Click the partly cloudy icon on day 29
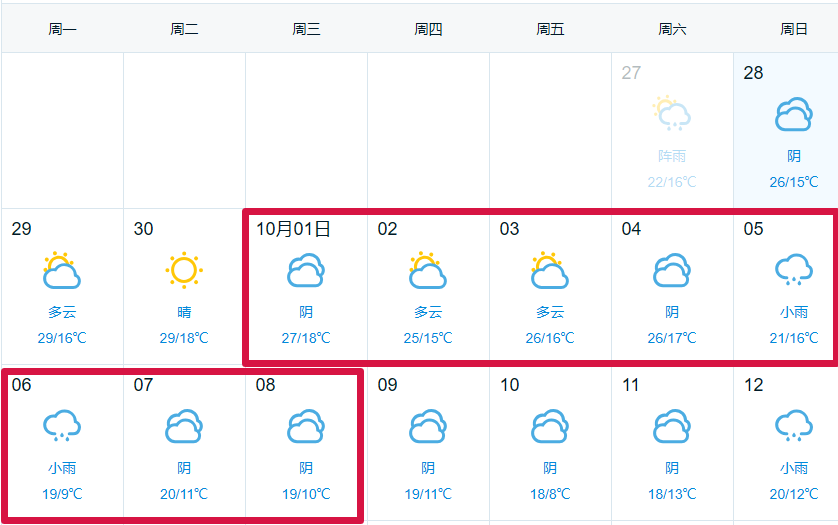 pyautogui.click(x=62, y=270)
